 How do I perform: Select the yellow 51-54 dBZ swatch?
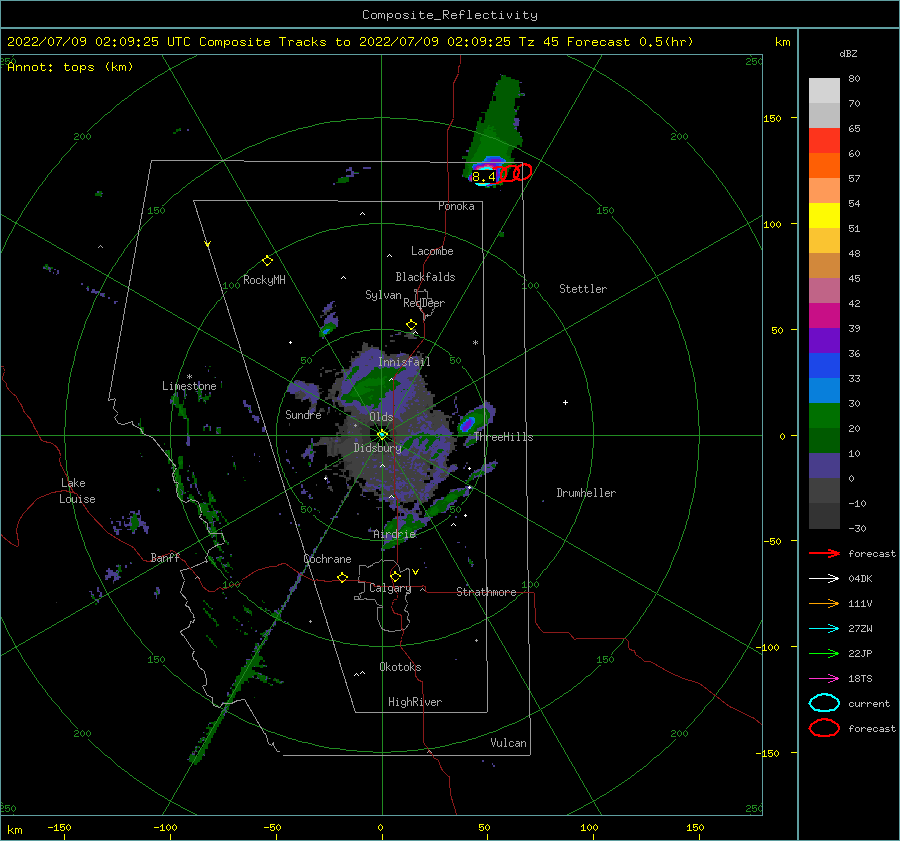point(824,215)
